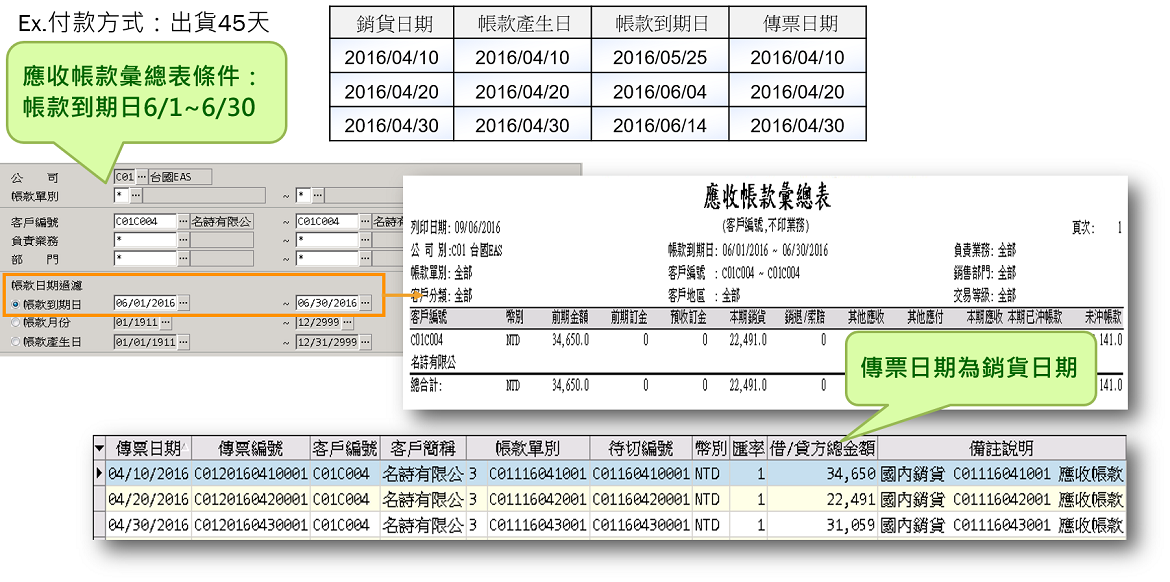Sort grid by the 傳票日期 column header
This screenshot has width=1170, height=582.
coord(149,448)
